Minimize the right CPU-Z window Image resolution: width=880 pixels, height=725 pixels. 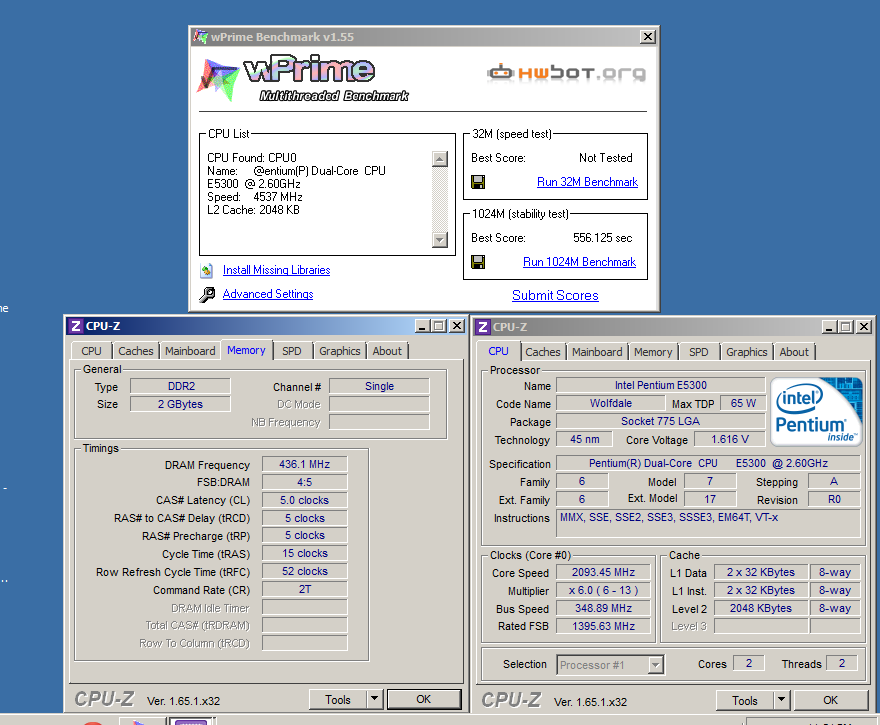click(x=829, y=327)
